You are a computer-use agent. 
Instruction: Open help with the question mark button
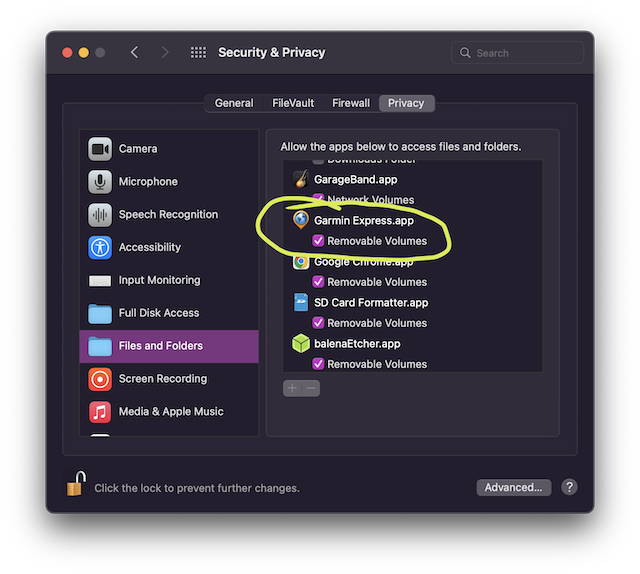(569, 487)
